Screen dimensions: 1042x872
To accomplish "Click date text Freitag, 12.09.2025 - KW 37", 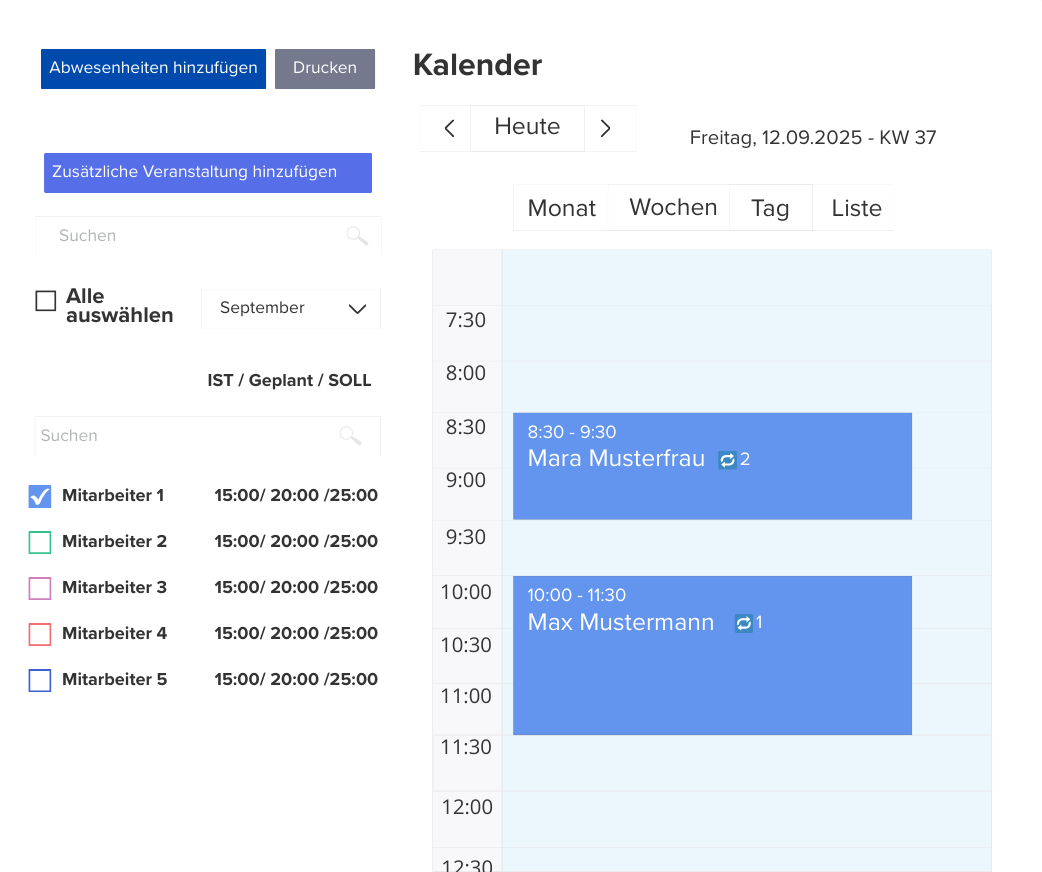I will tap(813, 138).
